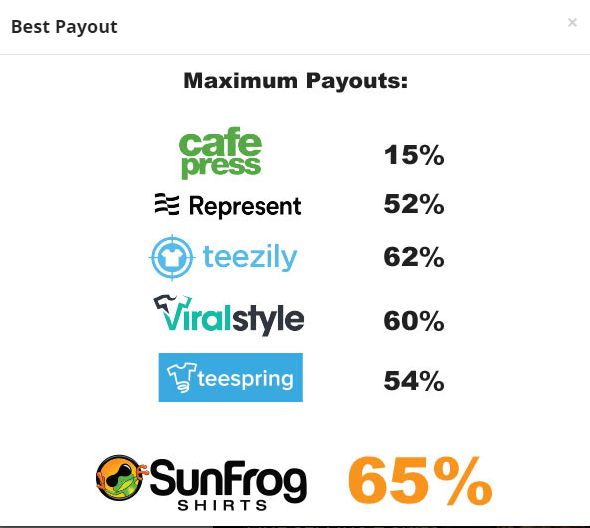Image resolution: width=590 pixels, height=528 pixels.
Task: Click the SunFrog Shirts wordmark
Action: 228,485
